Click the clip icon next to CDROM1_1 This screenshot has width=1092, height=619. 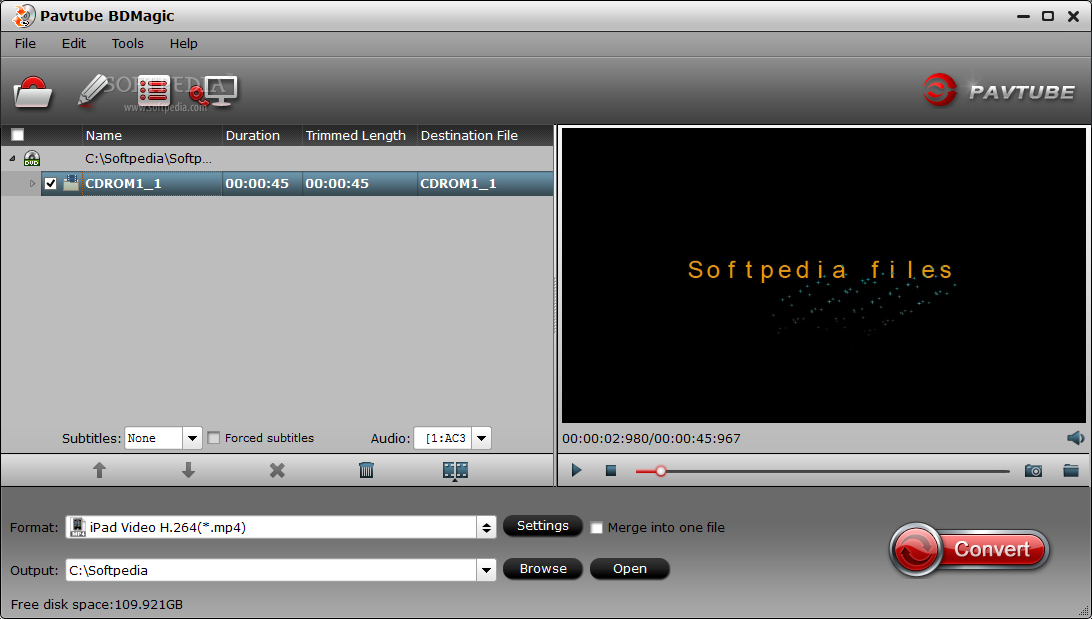(x=70, y=183)
